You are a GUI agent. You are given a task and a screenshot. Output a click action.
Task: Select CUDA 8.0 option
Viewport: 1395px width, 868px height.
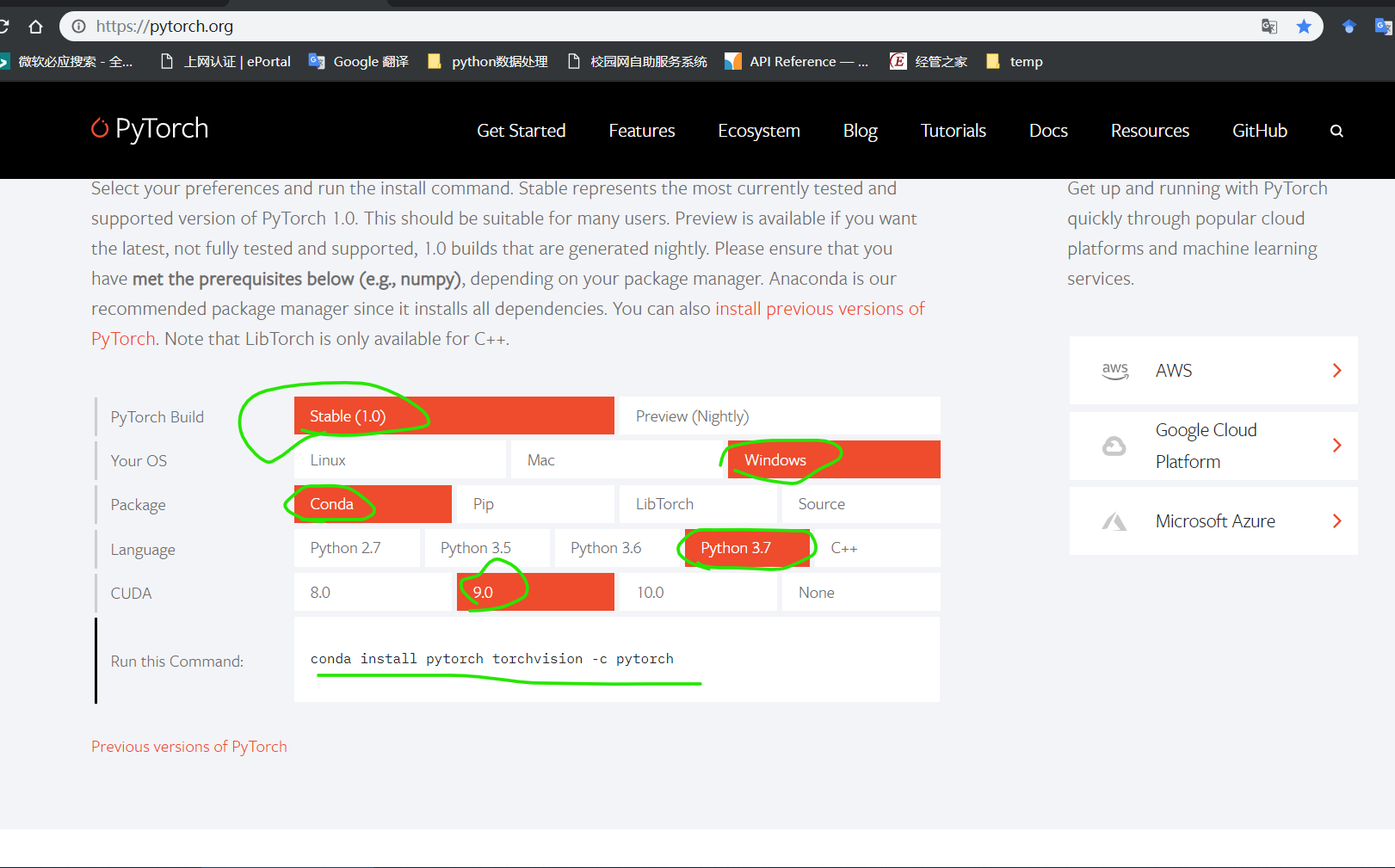(x=373, y=592)
